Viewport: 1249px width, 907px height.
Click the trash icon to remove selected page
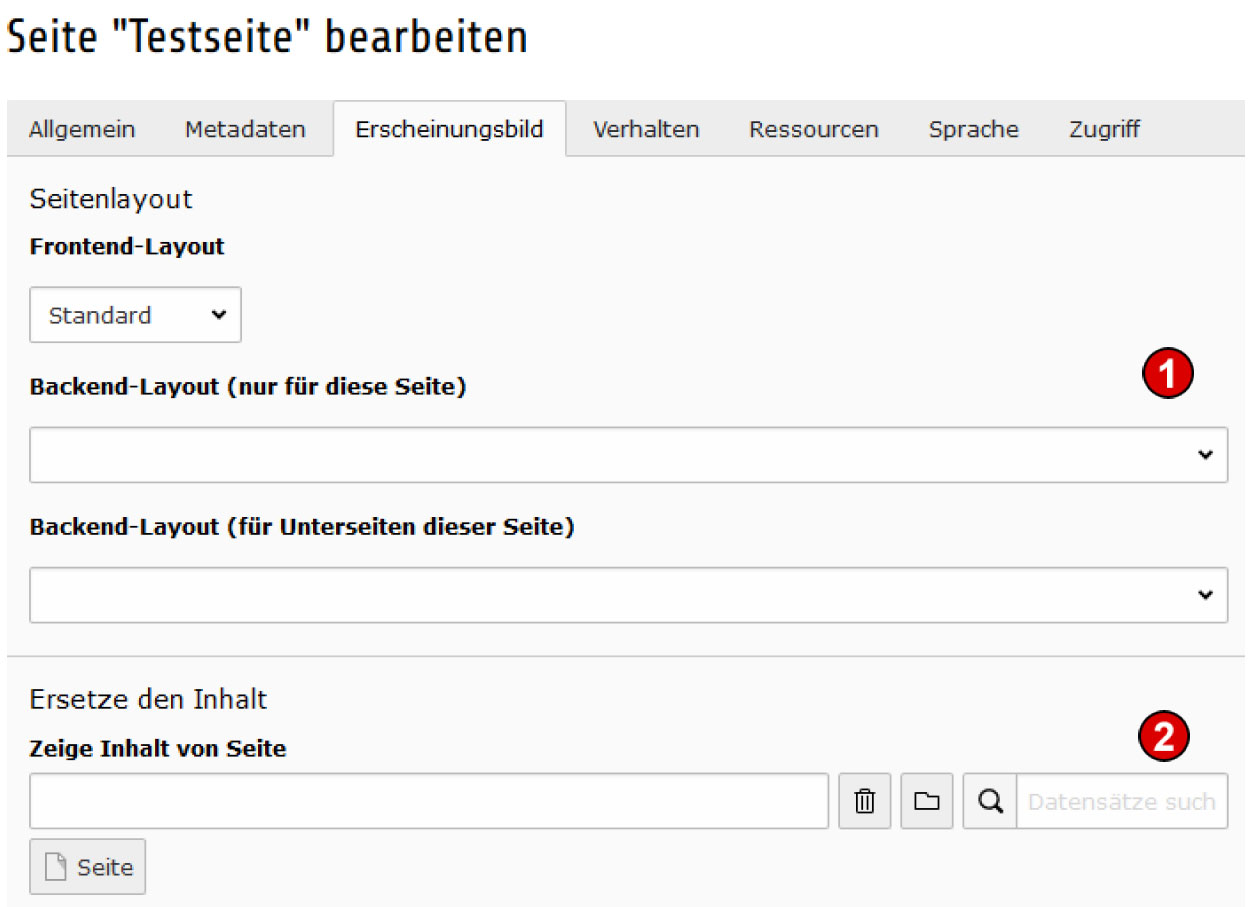click(x=865, y=801)
